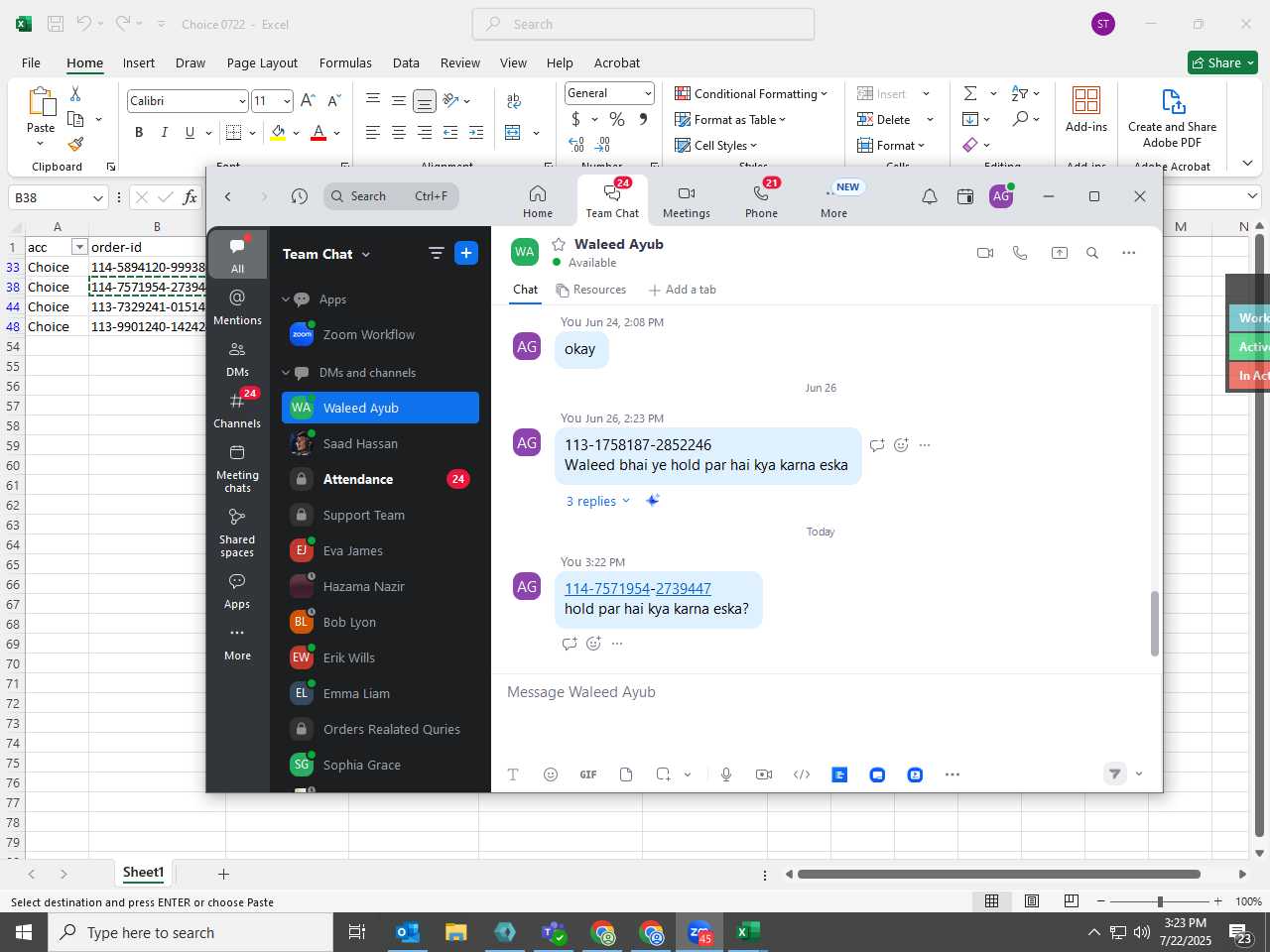Click the Zoom Search field
Viewport: 1270px width, 952px height.
click(x=391, y=196)
